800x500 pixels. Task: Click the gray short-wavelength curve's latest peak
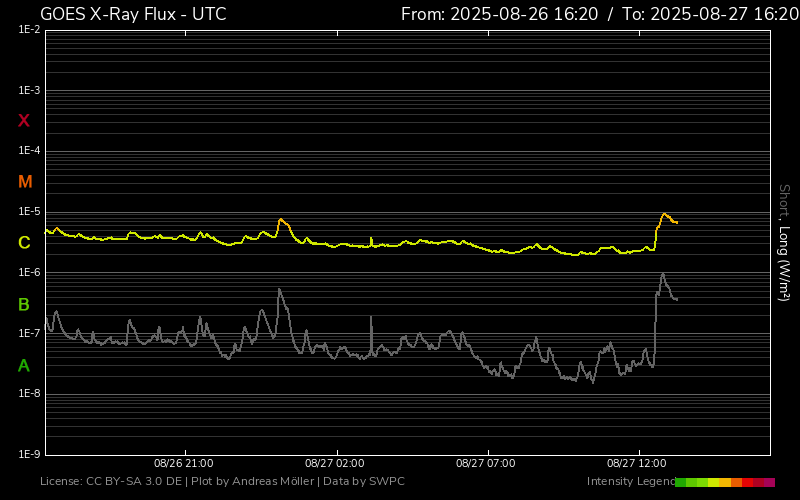click(x=662, y=274)
